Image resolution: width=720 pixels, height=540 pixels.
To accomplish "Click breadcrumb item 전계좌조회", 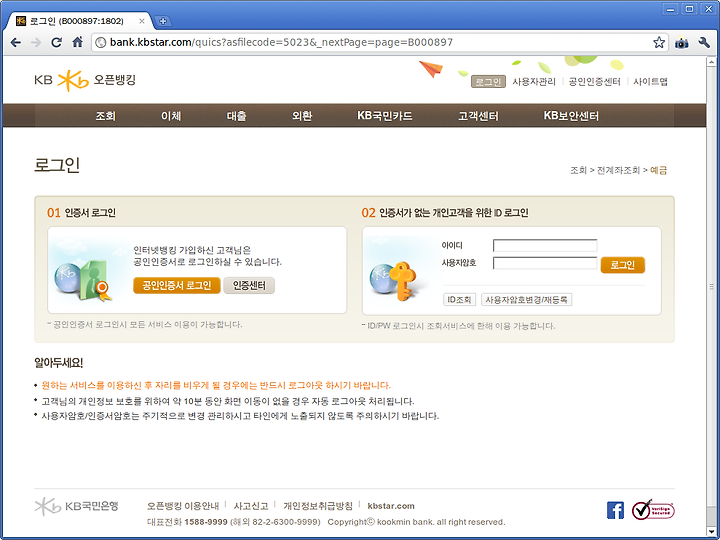I will click(x=618, y=170).
